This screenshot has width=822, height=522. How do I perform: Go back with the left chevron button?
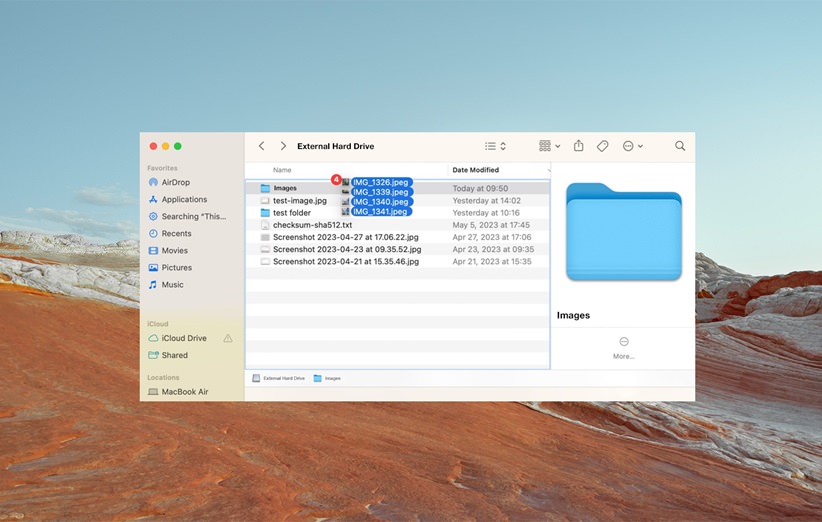[x=262, y=146]
